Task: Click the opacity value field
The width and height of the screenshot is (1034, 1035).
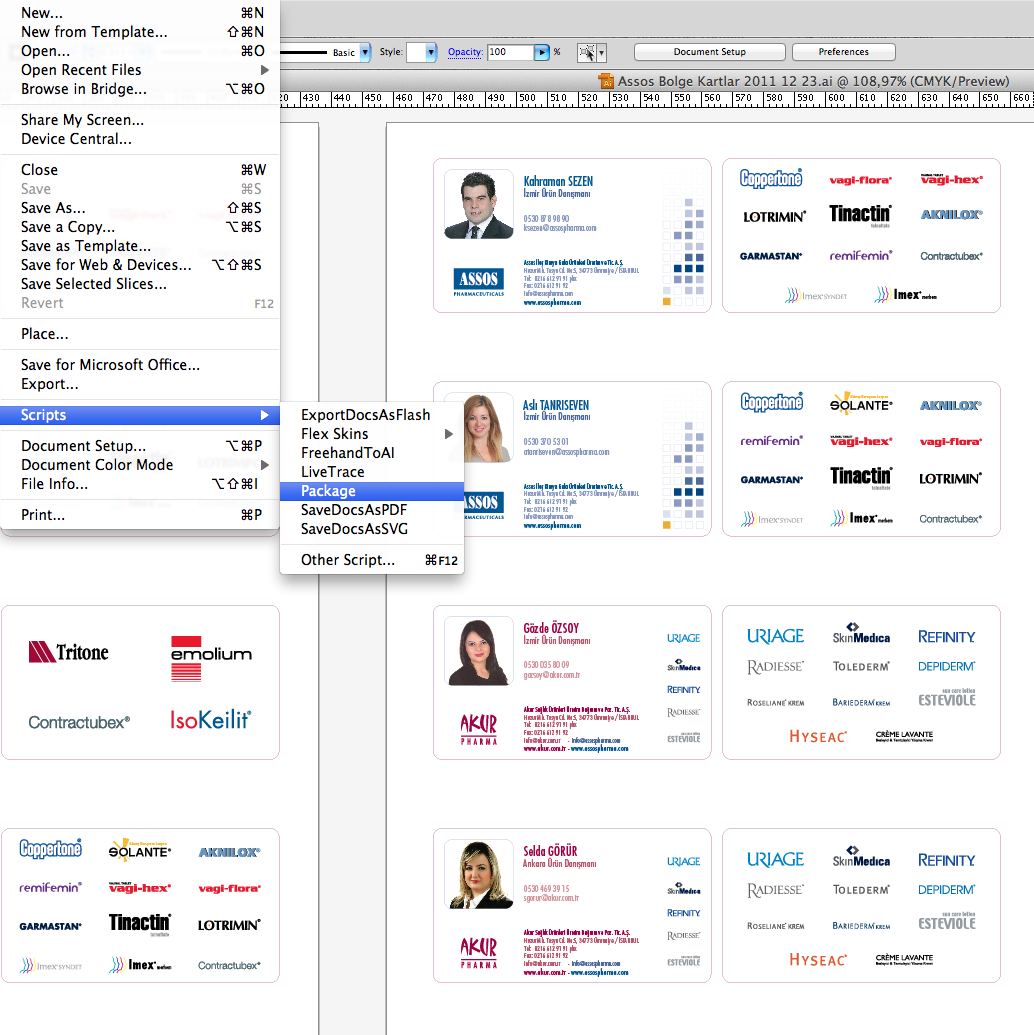Action: tap(510, 52)
